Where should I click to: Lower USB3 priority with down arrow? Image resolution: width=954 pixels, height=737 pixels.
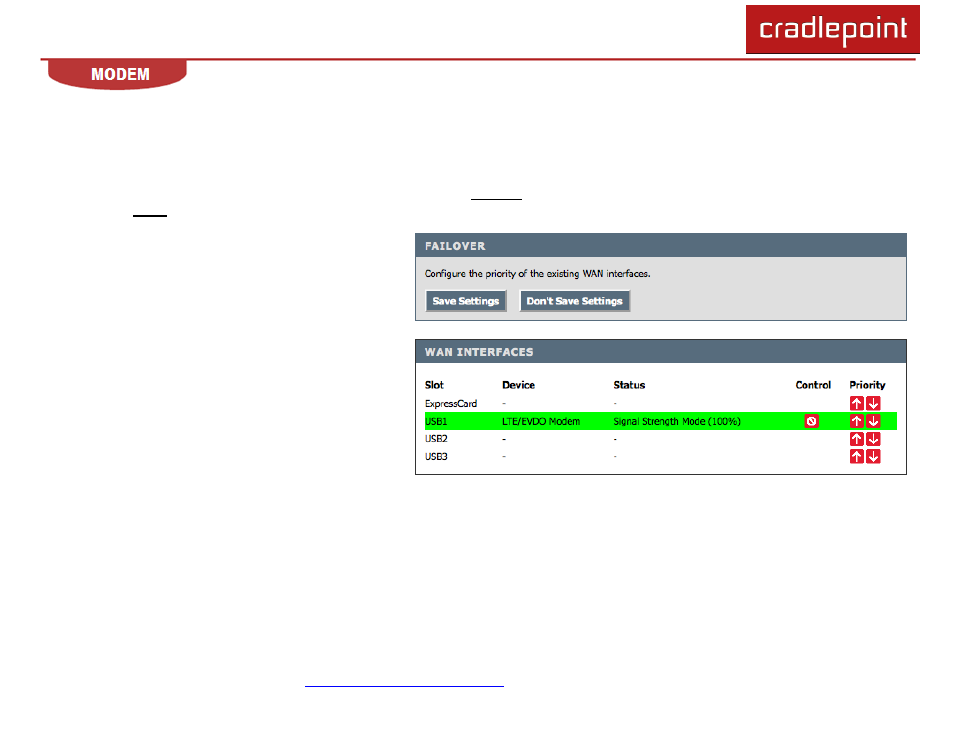pyautogui.click(x=873, y=456)
